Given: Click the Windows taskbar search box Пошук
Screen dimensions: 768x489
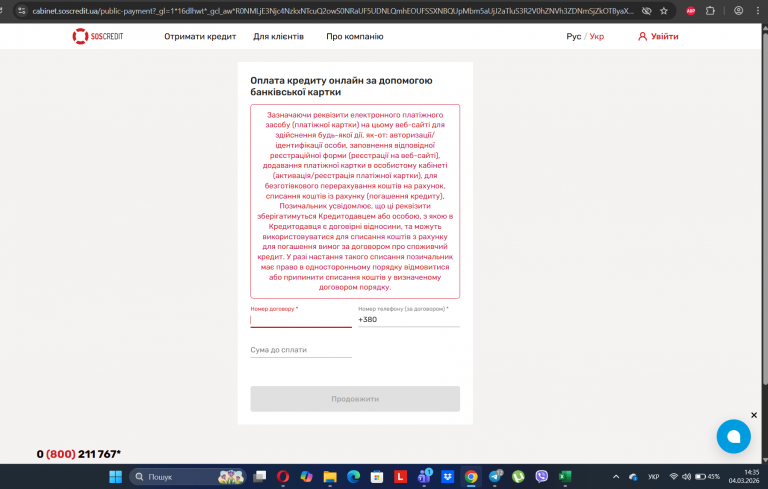Looking at the screenshot, I should pyautogui.click(x=187, y=477).
